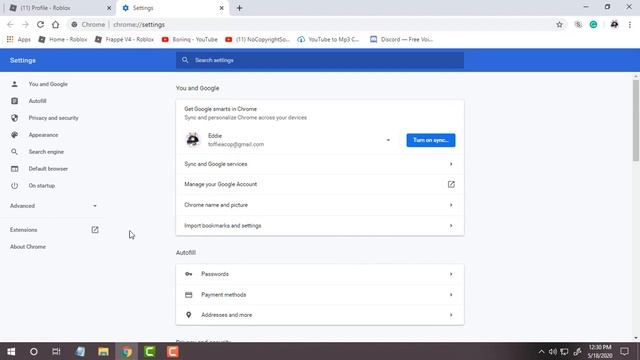Expand the Advanced settings section
The width and height of the screenshot is (640, 360).
(53, 206)
